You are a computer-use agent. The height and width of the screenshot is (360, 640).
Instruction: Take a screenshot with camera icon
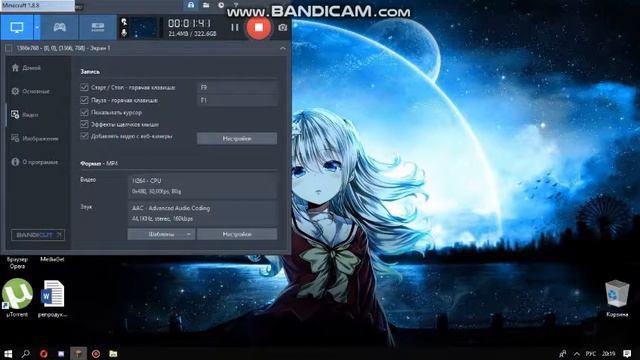click(x=282, y=28)
